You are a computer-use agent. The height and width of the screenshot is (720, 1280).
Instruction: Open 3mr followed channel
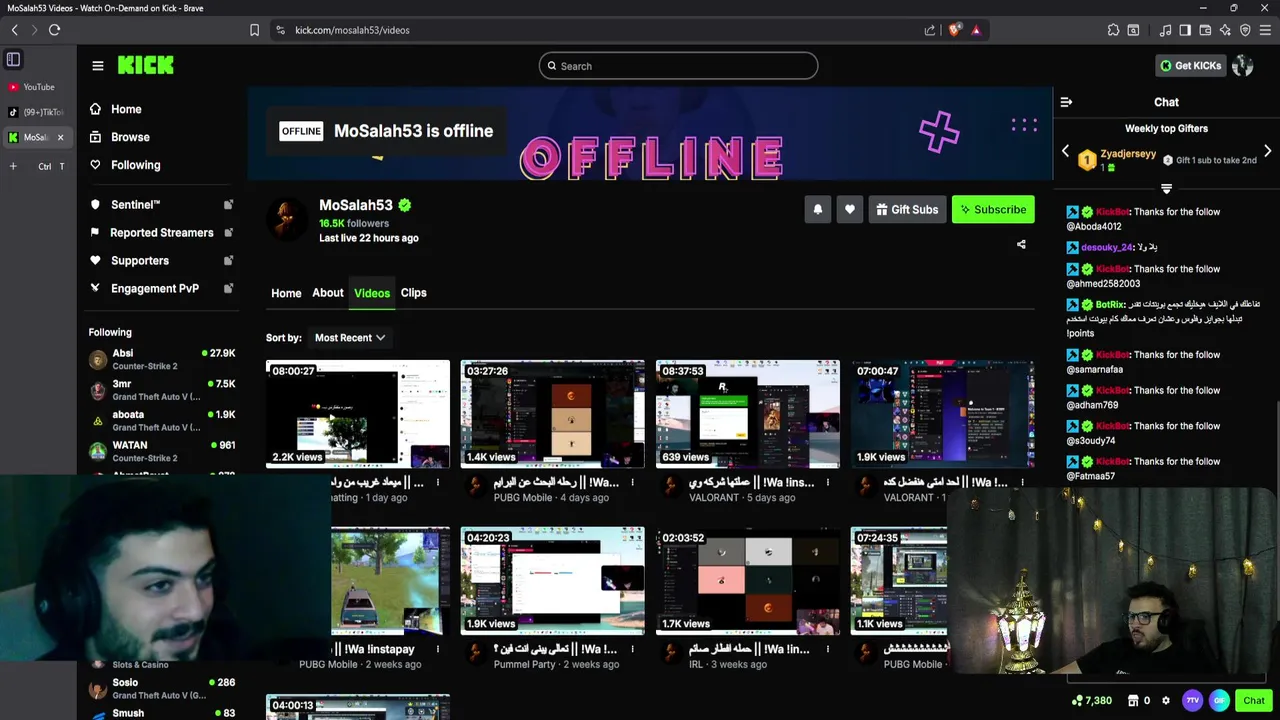(161, 390)
